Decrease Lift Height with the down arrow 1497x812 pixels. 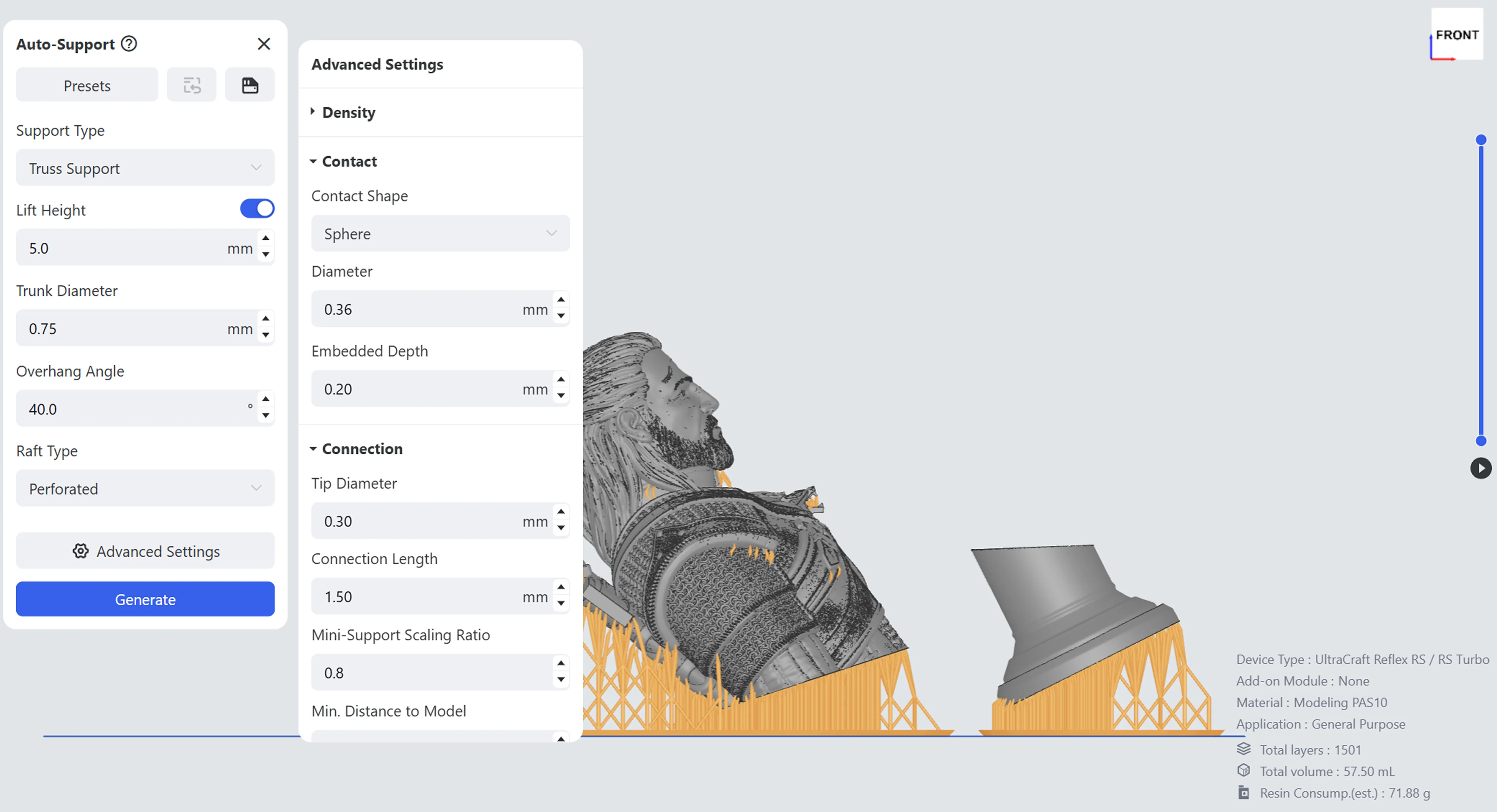[266, 255]
